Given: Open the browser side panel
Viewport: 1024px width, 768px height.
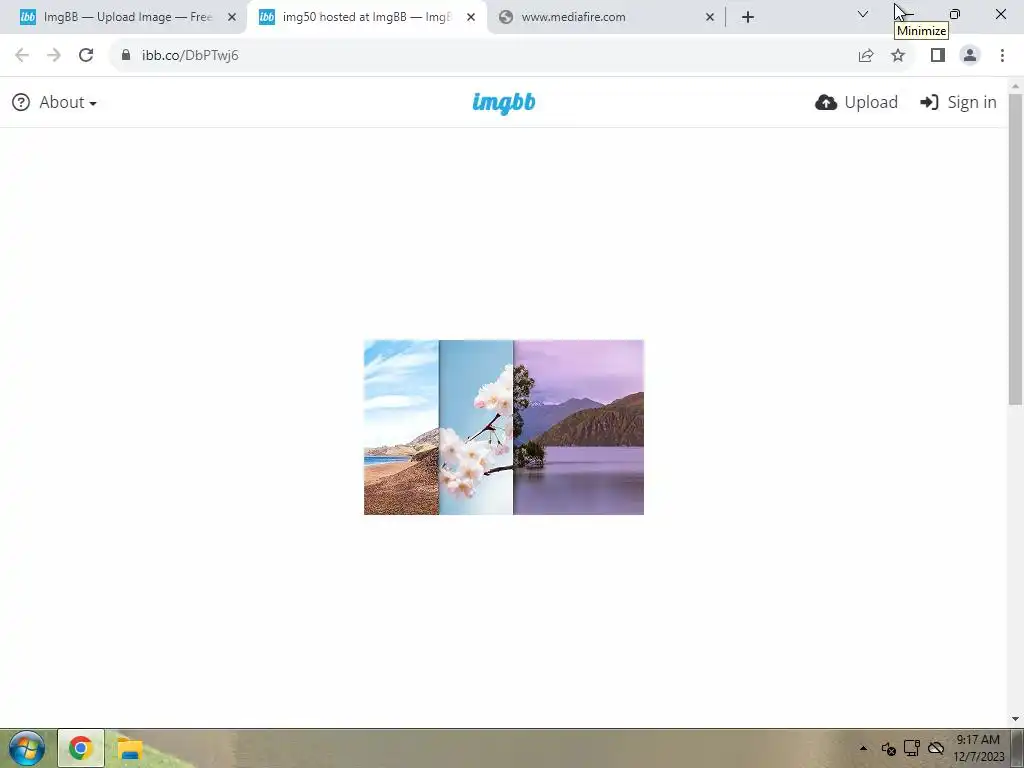Looking at the screenshot, I should click(x=938, y=56).
